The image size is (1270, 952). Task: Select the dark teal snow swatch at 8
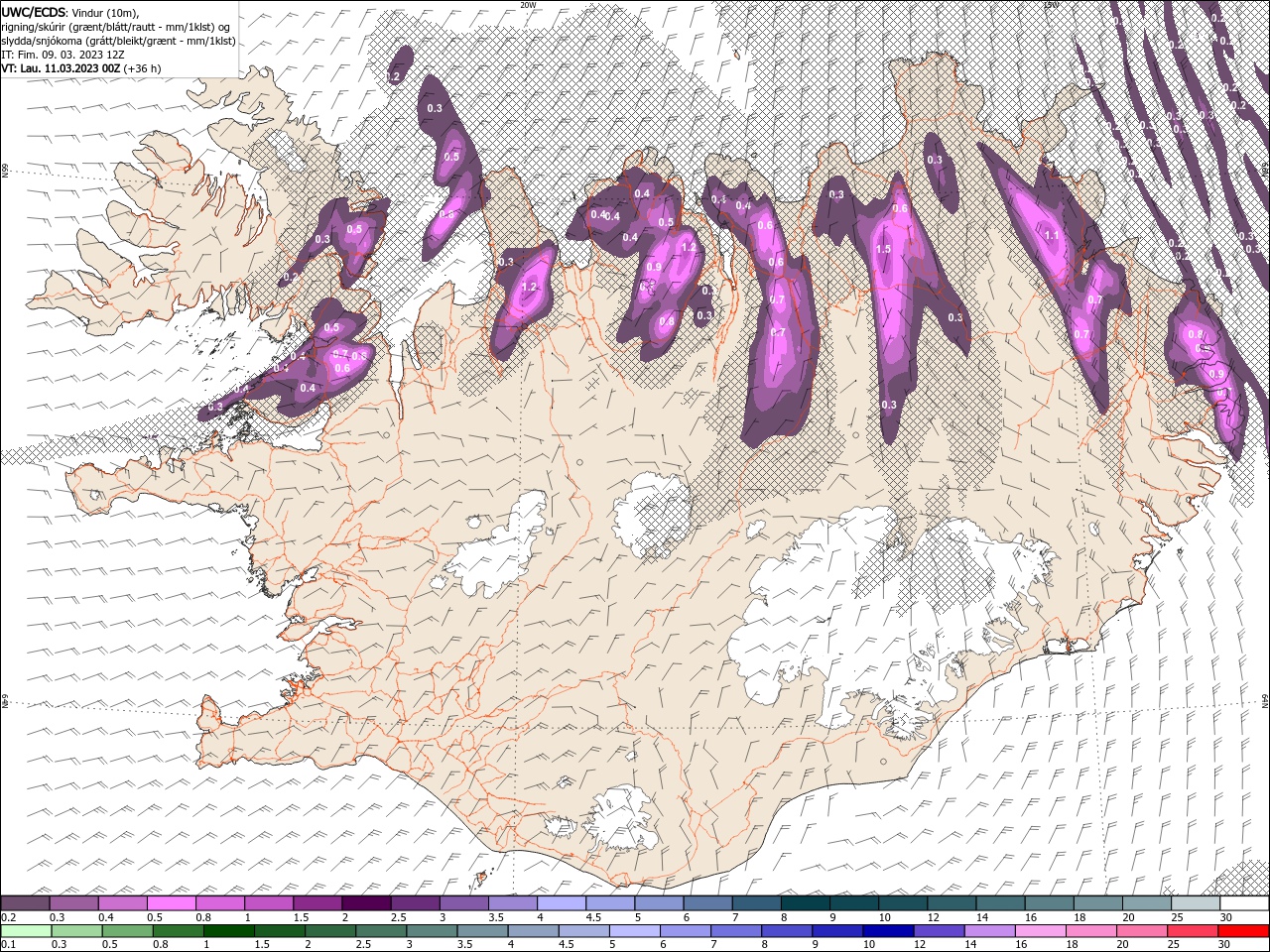805,903
